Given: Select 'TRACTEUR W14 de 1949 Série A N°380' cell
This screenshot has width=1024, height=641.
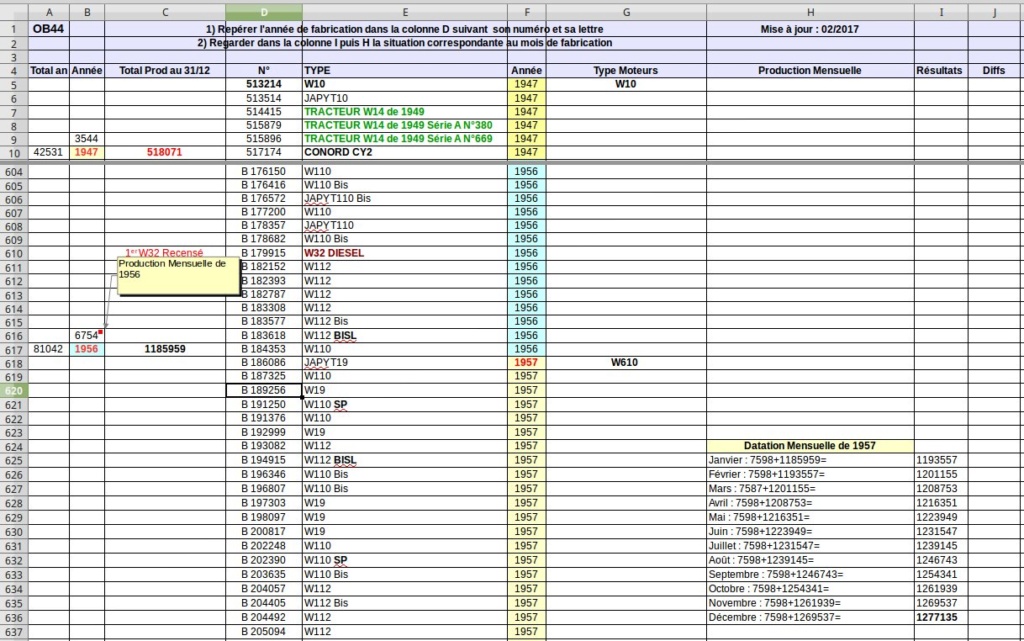Looking at the screenshot, I should (x=405, y=125).
